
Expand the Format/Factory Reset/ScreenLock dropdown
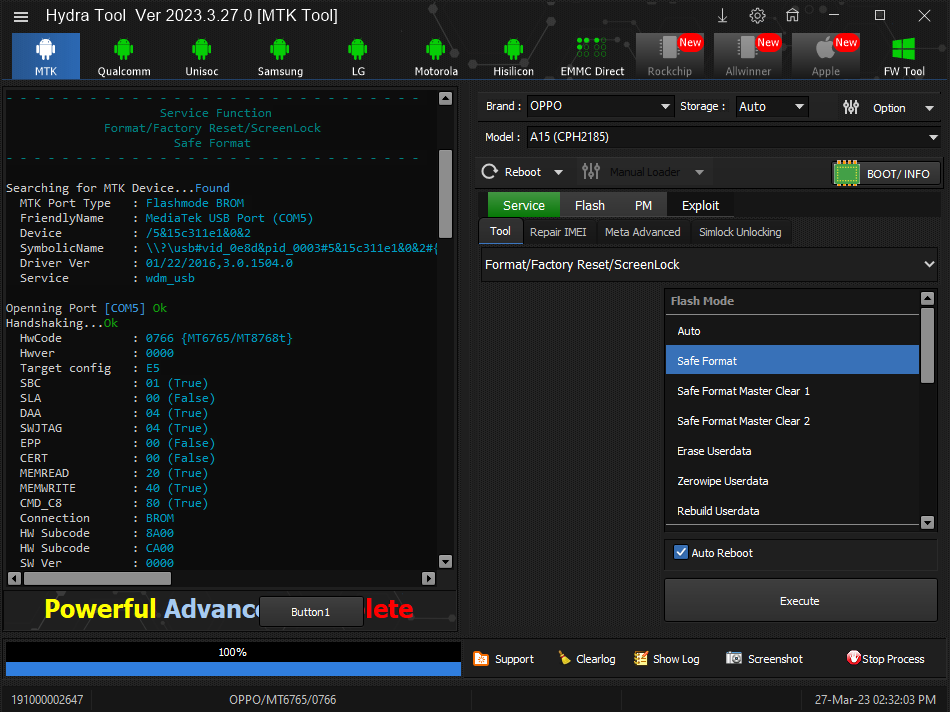[x=930, y=264]
